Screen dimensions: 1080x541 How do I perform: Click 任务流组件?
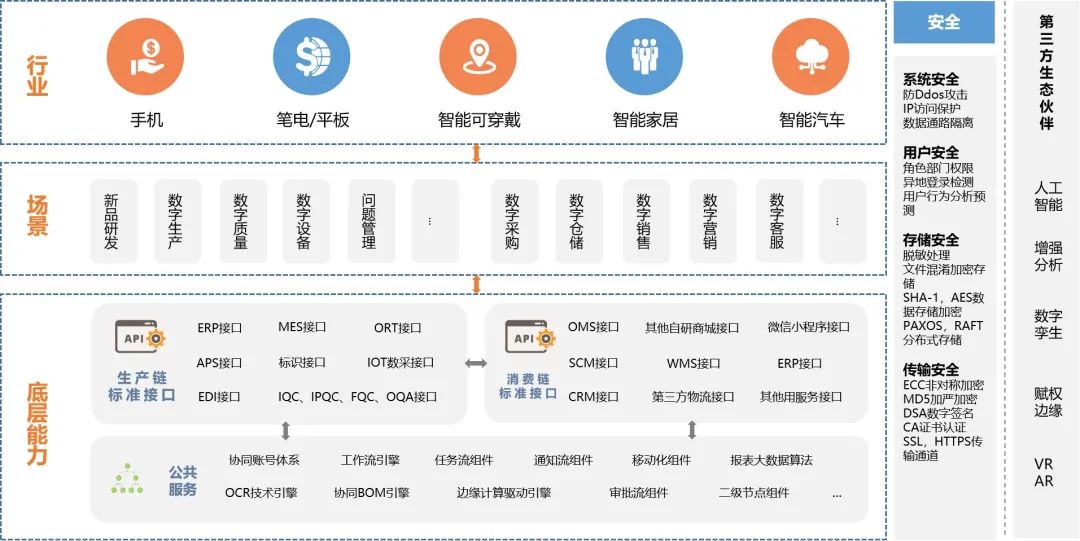click(464, 460)
